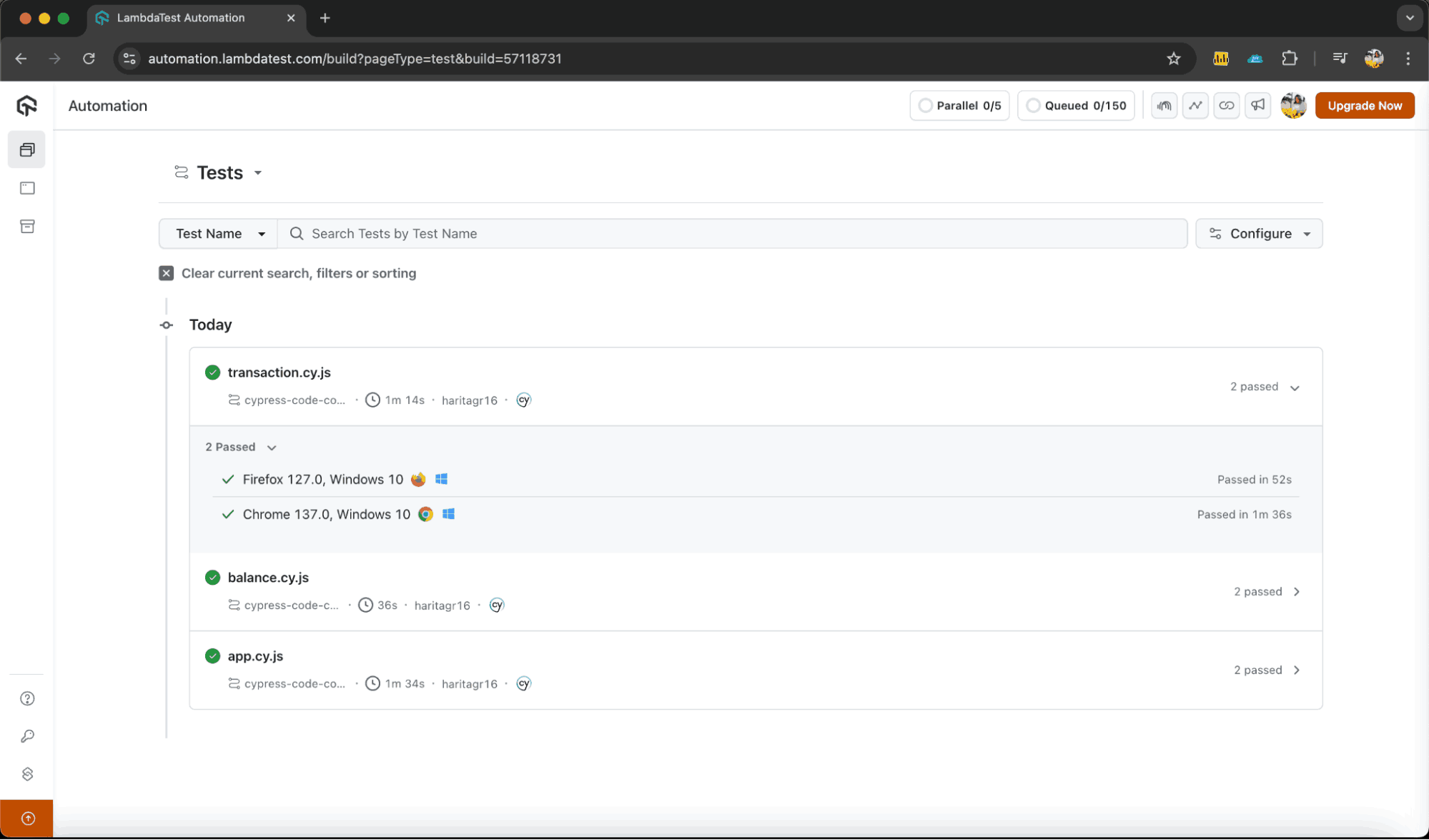
Task: Clear current search, filters or sorting
Action: pyautogui.click(x=166, y=273)
